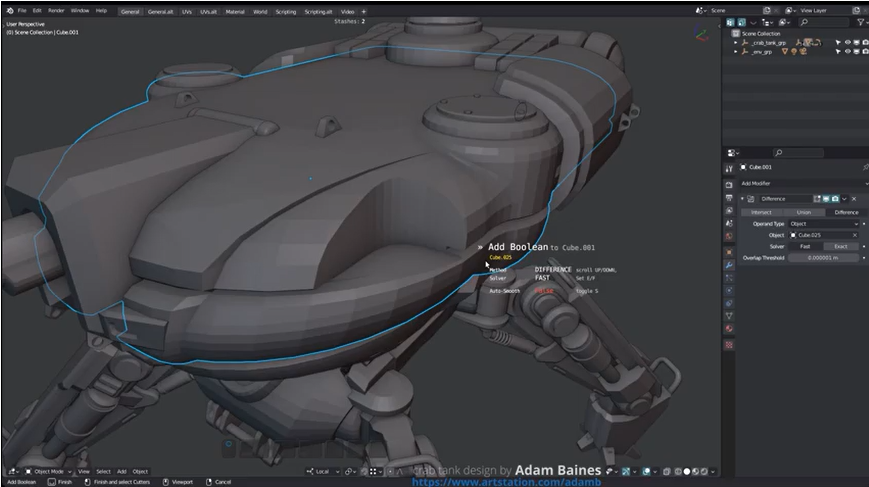Open the Local transform orientation dropdown

point(323,471)
